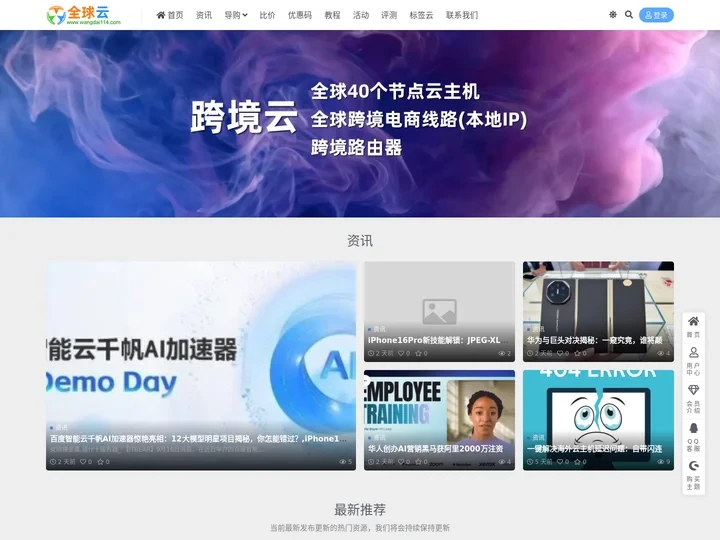Screen dimensions: 720x540
Task: Open the search magnifier icon
Action: coord(629,15)
